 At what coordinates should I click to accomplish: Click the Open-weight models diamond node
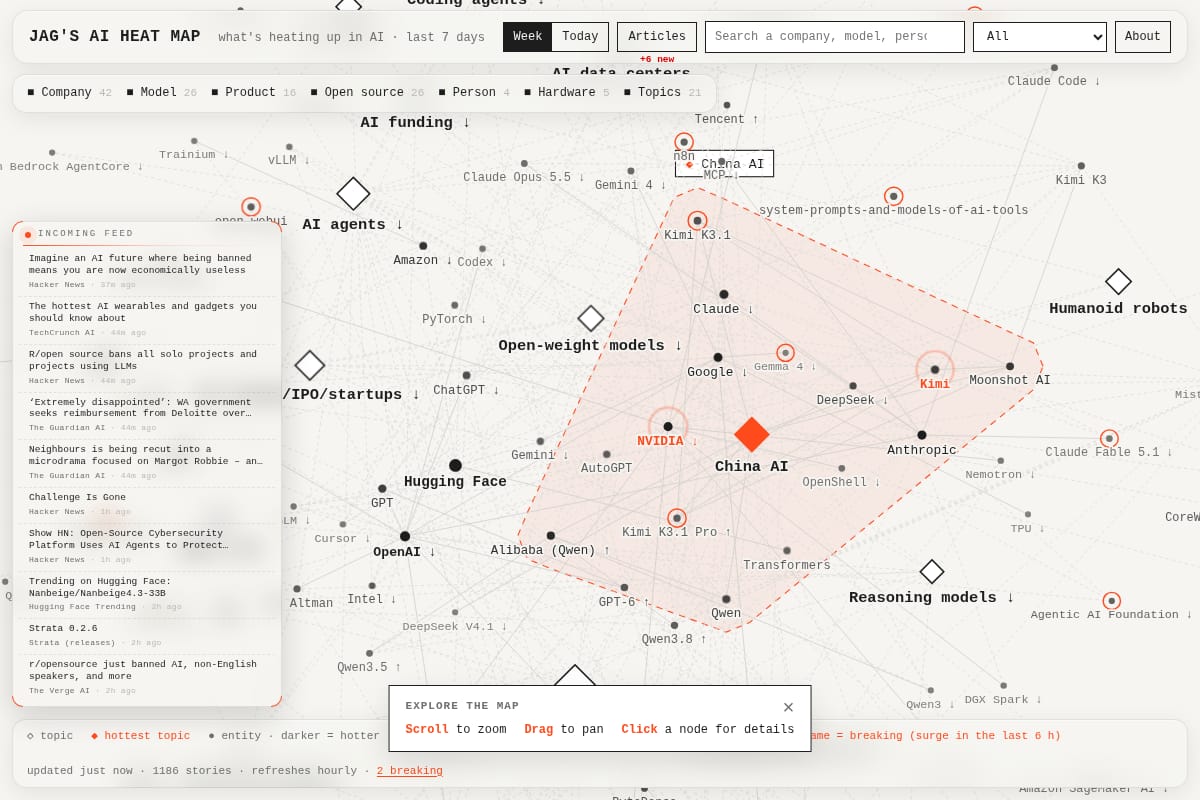pos(591,318)
